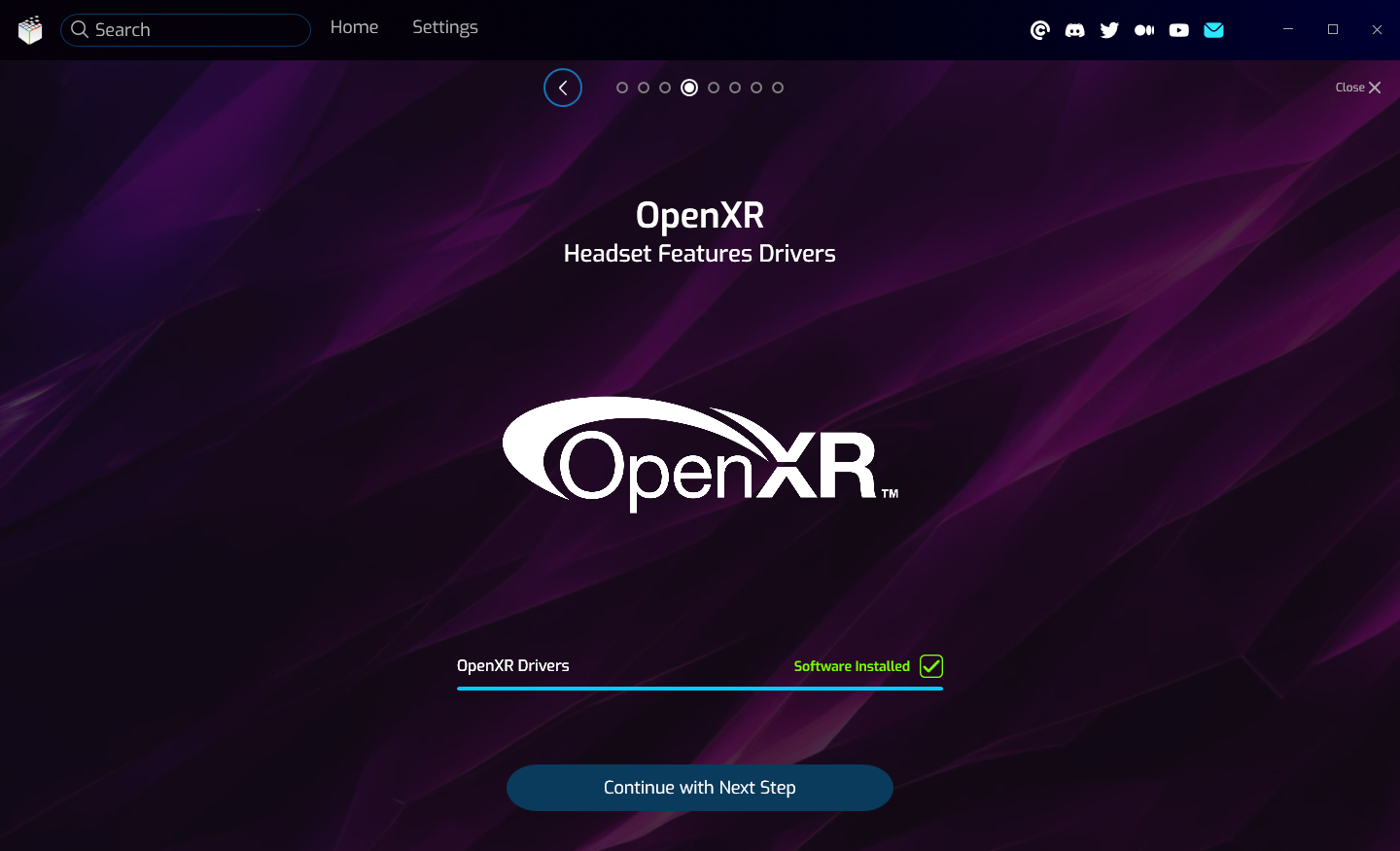Click Continue with Next Step button
This screenshot has width=1400, height=851.
pos(700,788)
